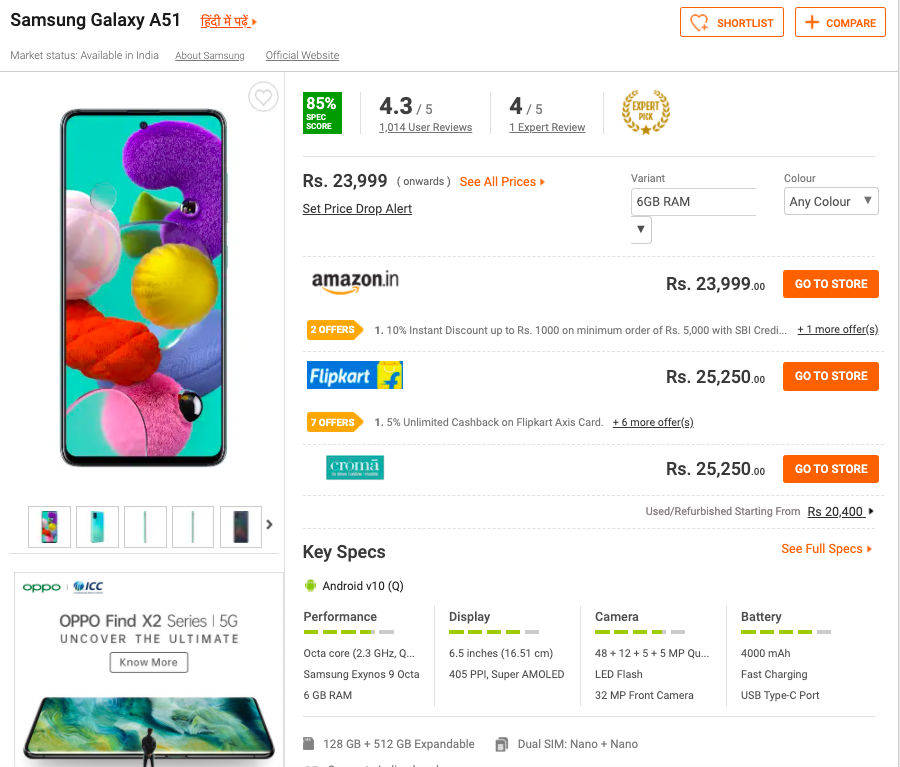Image resolution: width=900 pixels, height=767 pixels.
Task: Click the orange 7 OFFERS tag
Action: (333, 422)
